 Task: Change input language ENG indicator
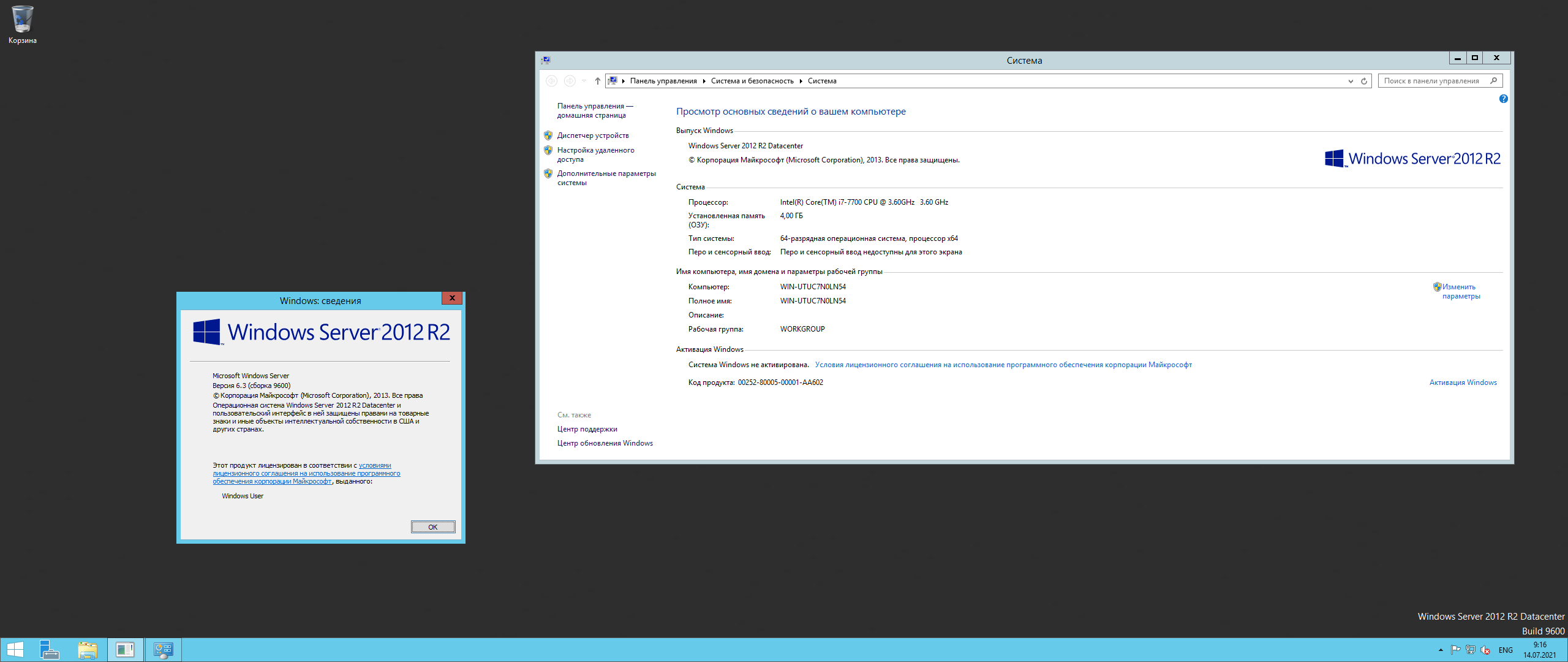(1506, 650)
